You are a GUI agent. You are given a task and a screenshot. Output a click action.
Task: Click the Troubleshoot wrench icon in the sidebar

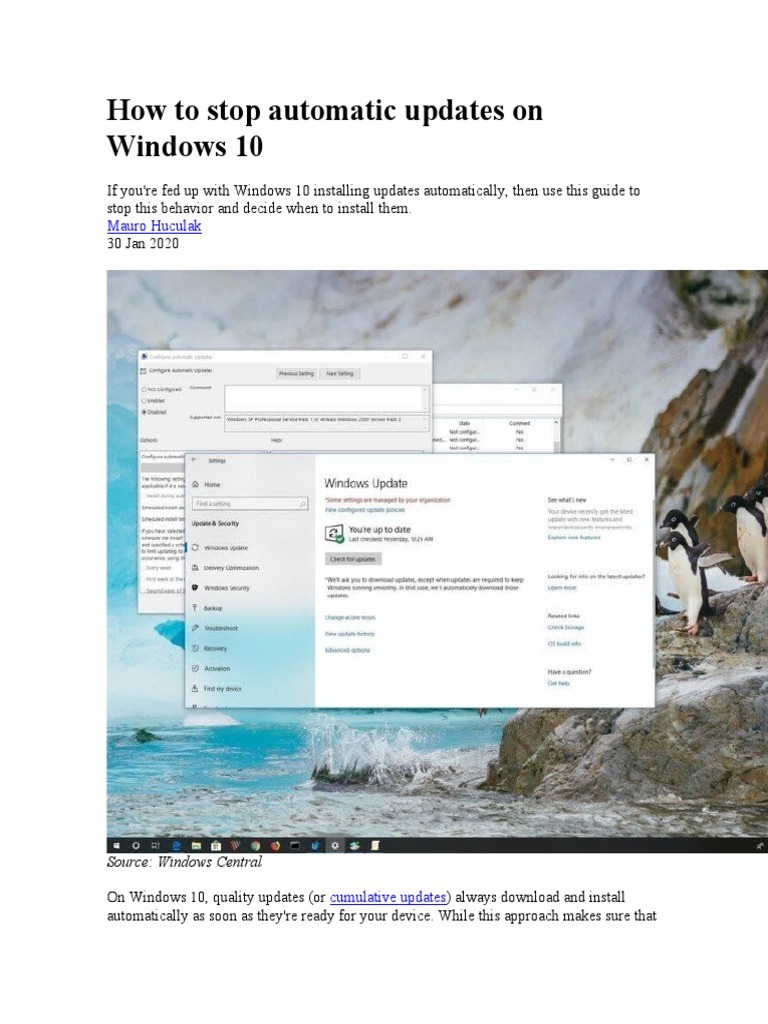click(x=195, y=628)
